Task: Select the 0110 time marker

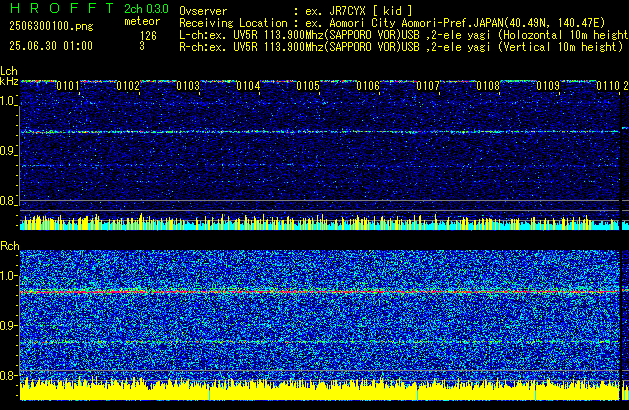Action: pyautogui.click(x=608, y=86)
